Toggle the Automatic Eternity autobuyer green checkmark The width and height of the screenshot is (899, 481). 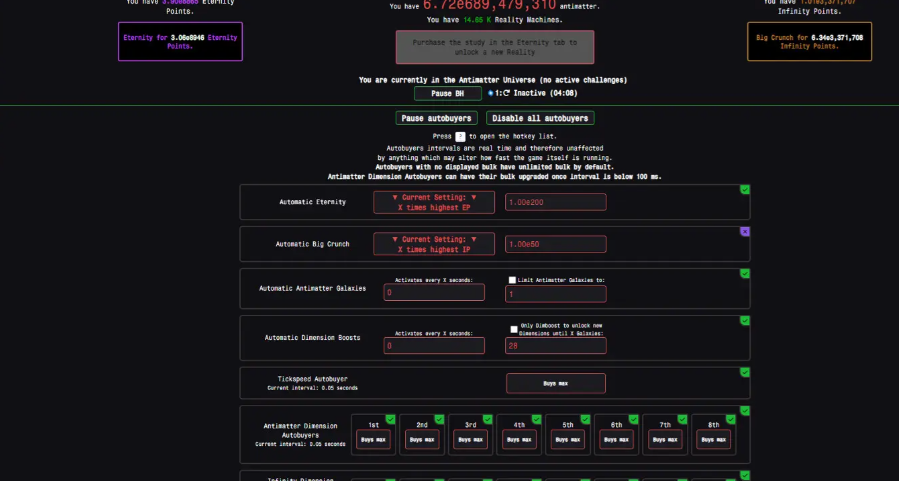[x=745, y=190]
